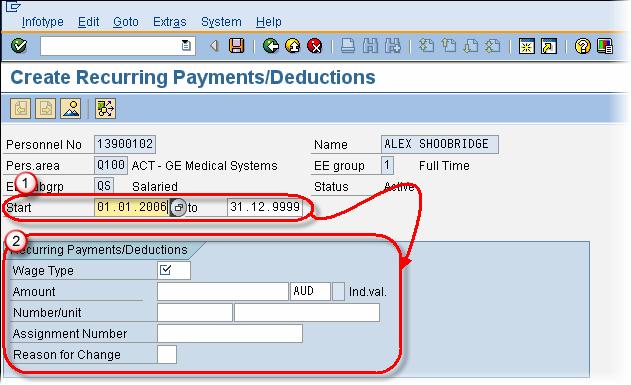The width and height of the screenshot is (631, 385).
Task: Open the System menu
Action: [221, 22]
